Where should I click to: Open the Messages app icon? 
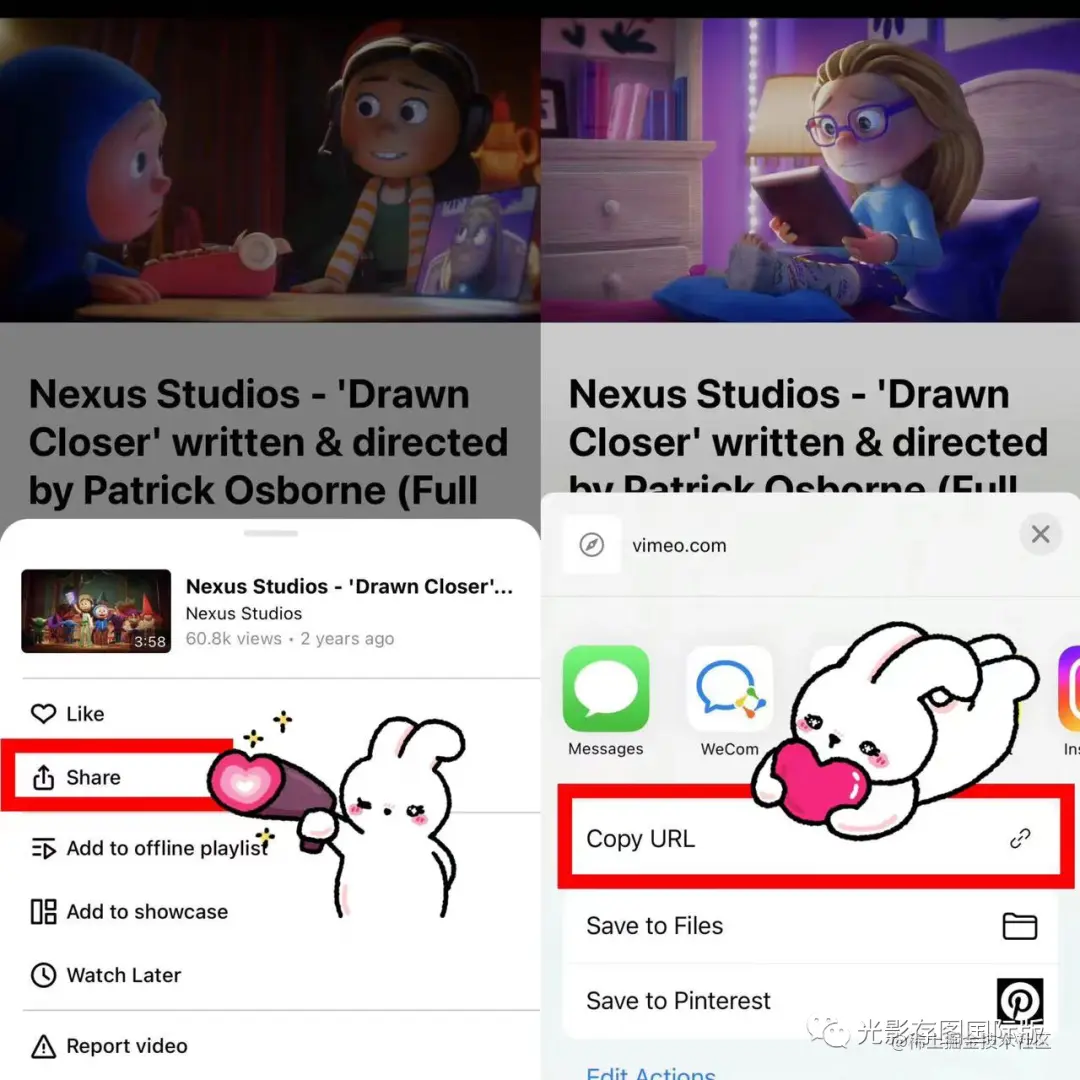click(605, 688)
